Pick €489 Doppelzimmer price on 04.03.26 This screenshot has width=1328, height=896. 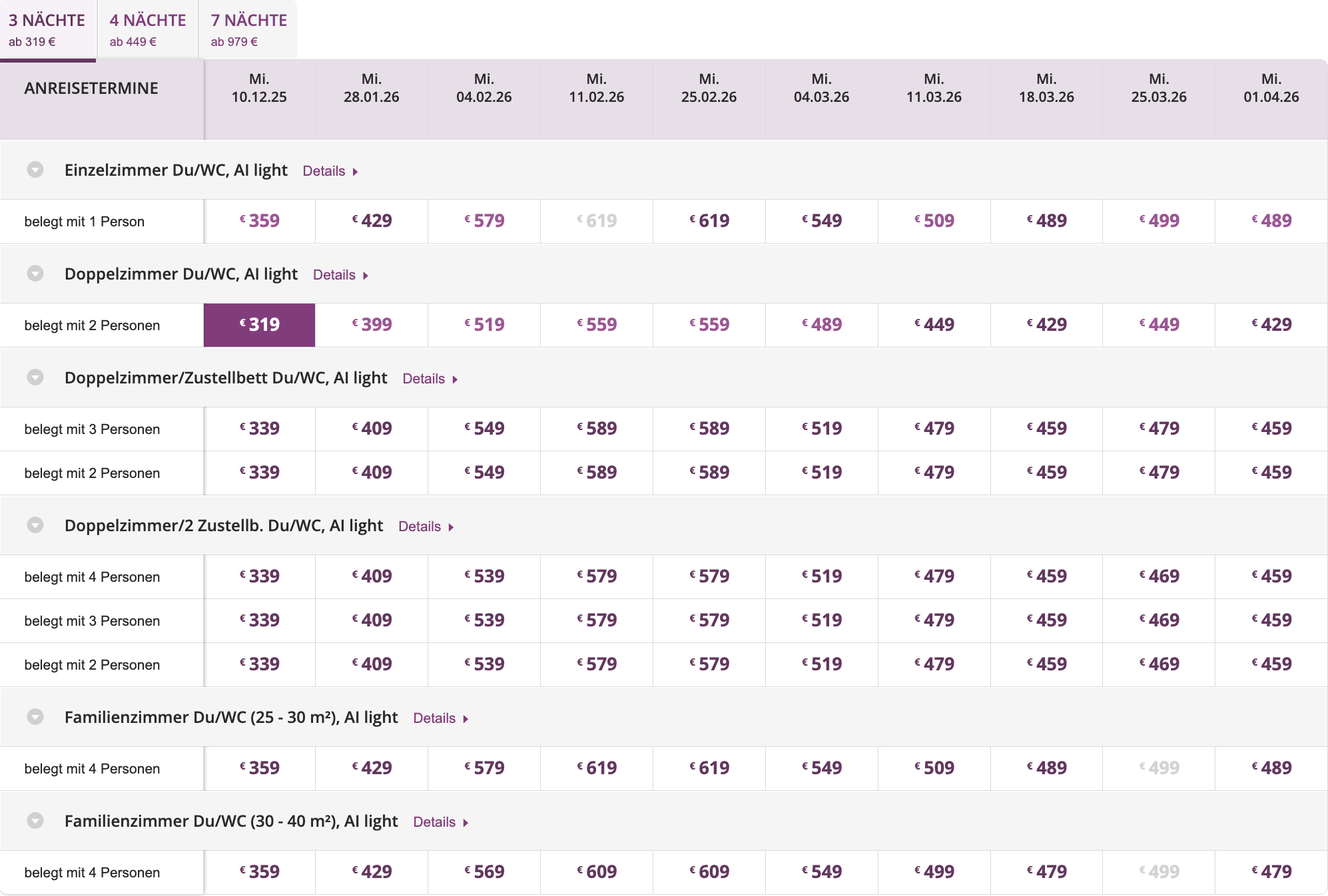821,325
